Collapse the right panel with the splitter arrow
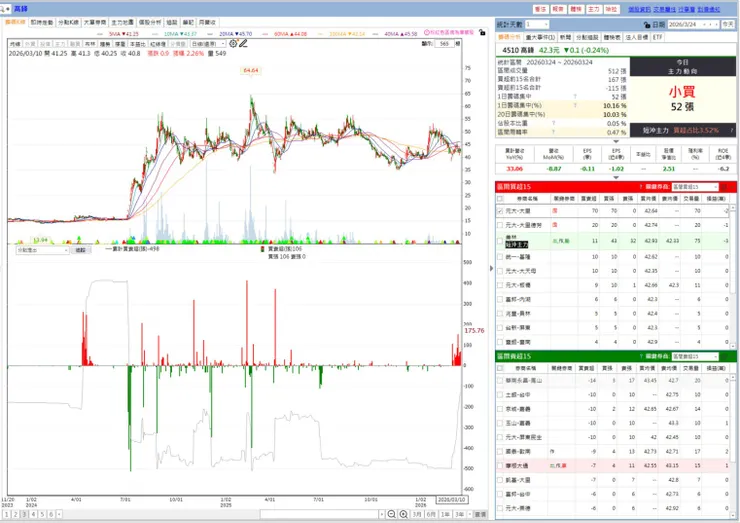Viewport: 740px width, 523px height. tap(491, 268)
